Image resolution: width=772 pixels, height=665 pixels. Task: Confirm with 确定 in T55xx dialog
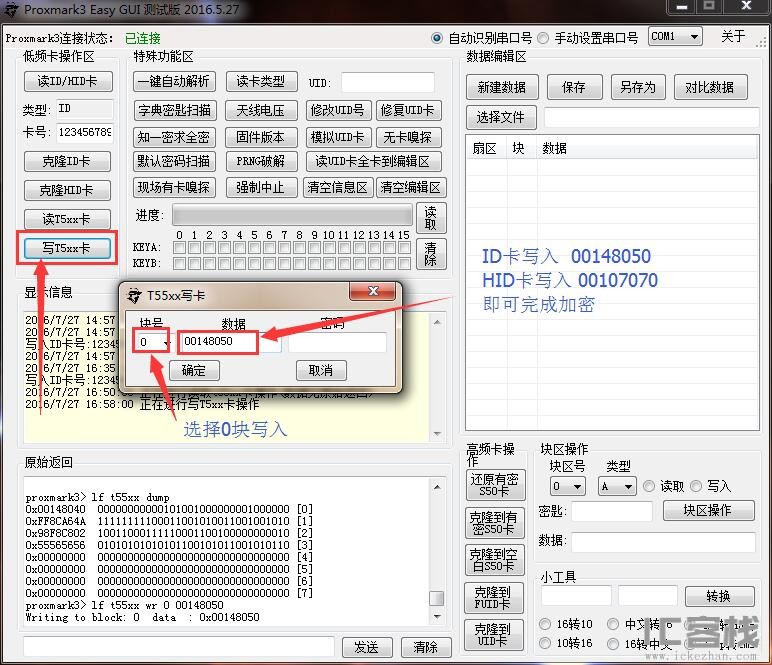(194, 370)
